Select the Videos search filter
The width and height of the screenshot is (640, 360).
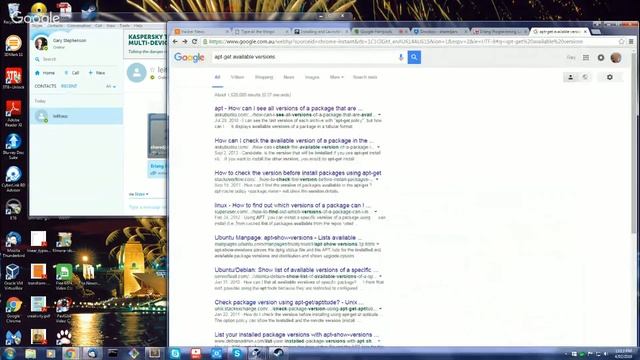[237, 77]
